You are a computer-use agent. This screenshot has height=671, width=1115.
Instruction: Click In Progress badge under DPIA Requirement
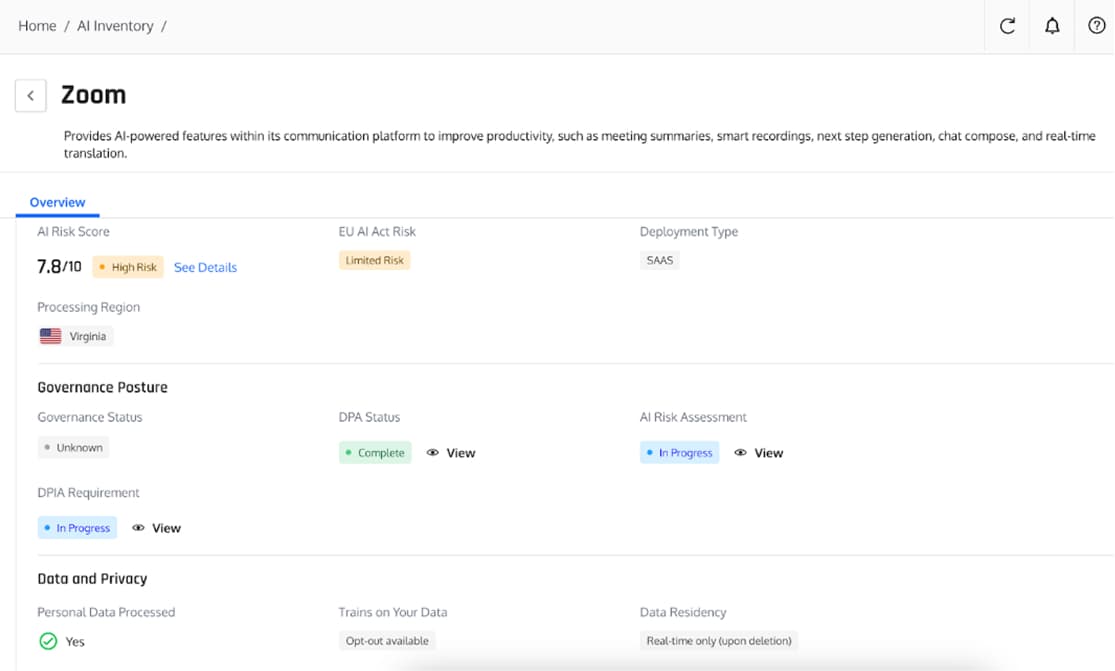[x=78, y=528]
